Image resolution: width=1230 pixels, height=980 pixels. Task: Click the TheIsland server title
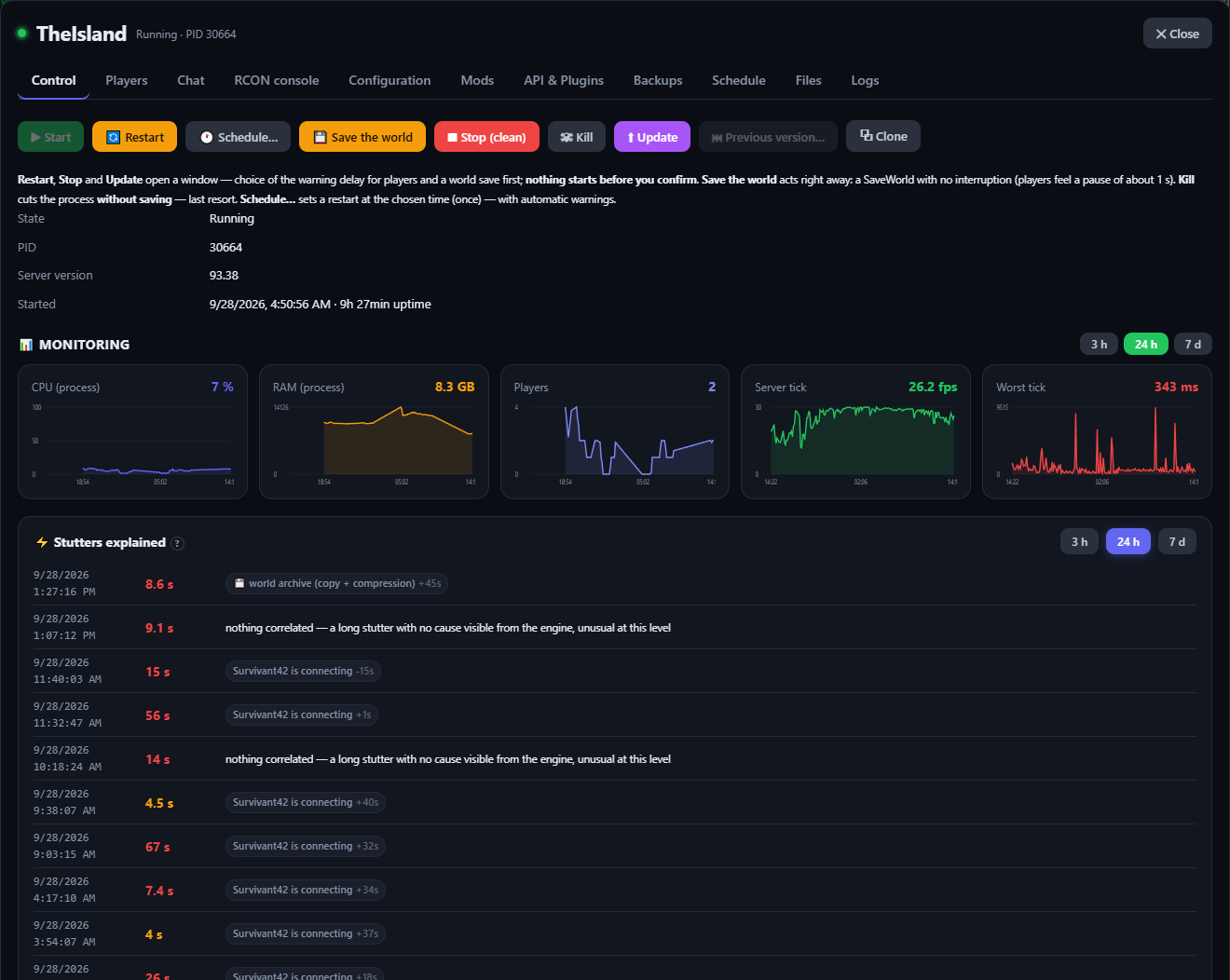point(81,34)
